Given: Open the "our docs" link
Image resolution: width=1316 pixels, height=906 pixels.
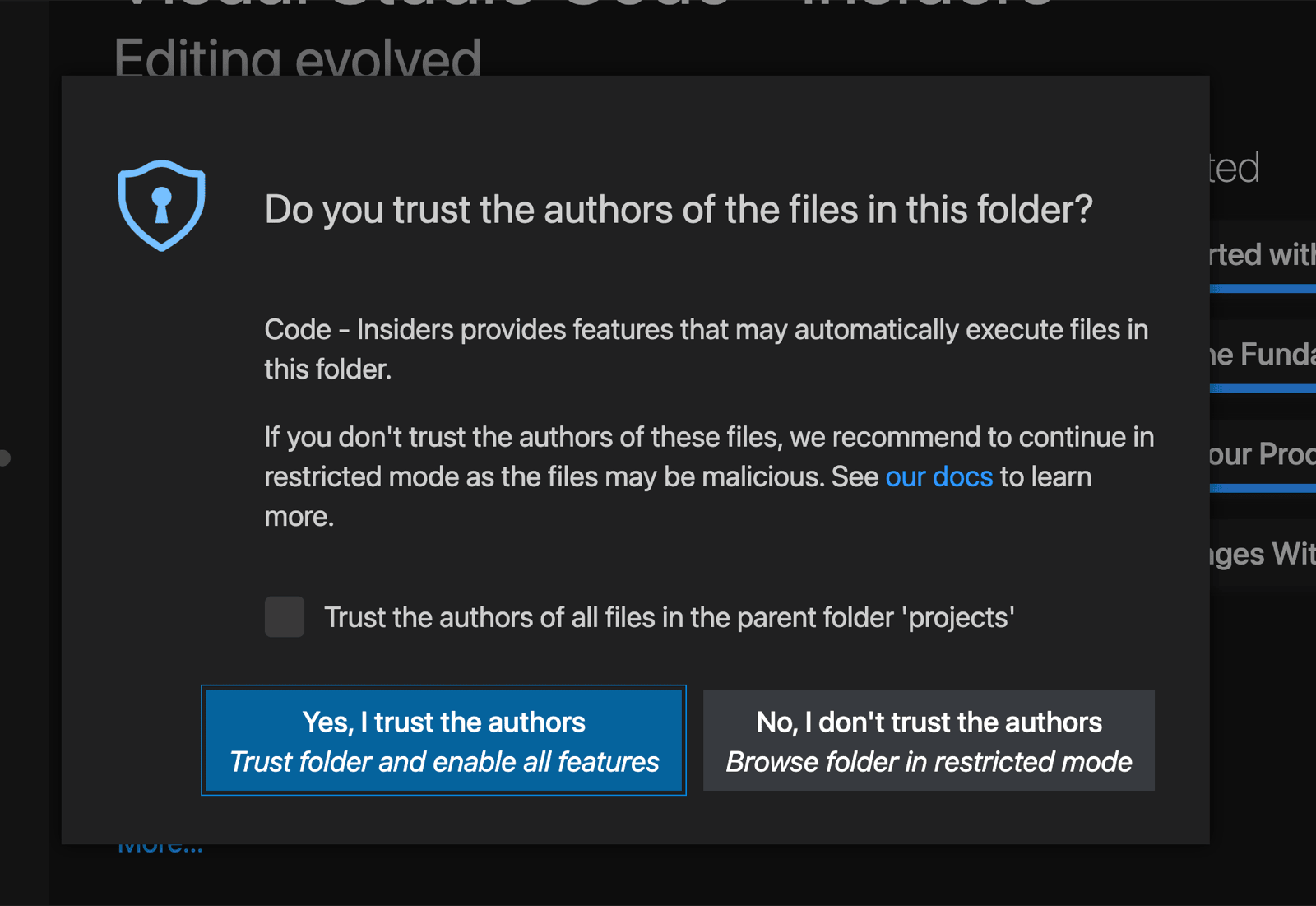Looking at the screenshot, I should [x=938, y=476].
